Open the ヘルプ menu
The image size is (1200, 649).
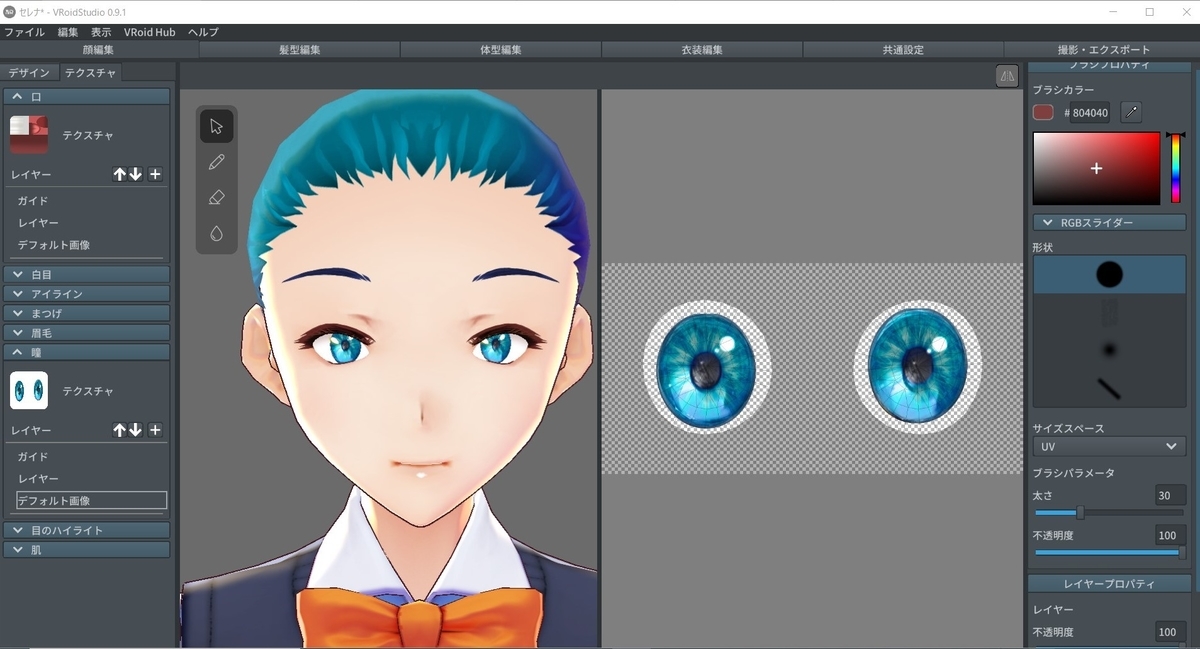203,32
